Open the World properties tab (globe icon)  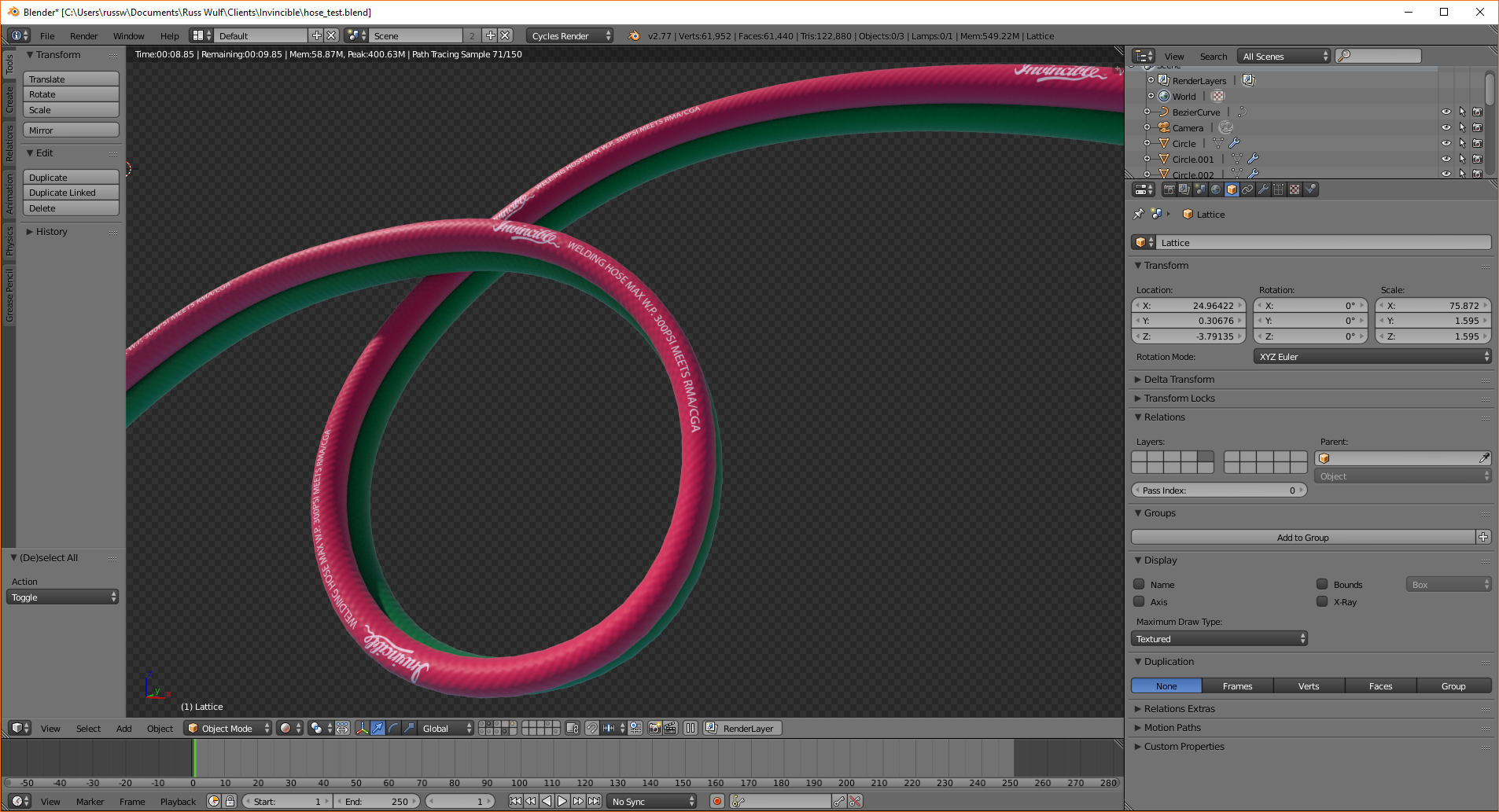click(1216, 189)
